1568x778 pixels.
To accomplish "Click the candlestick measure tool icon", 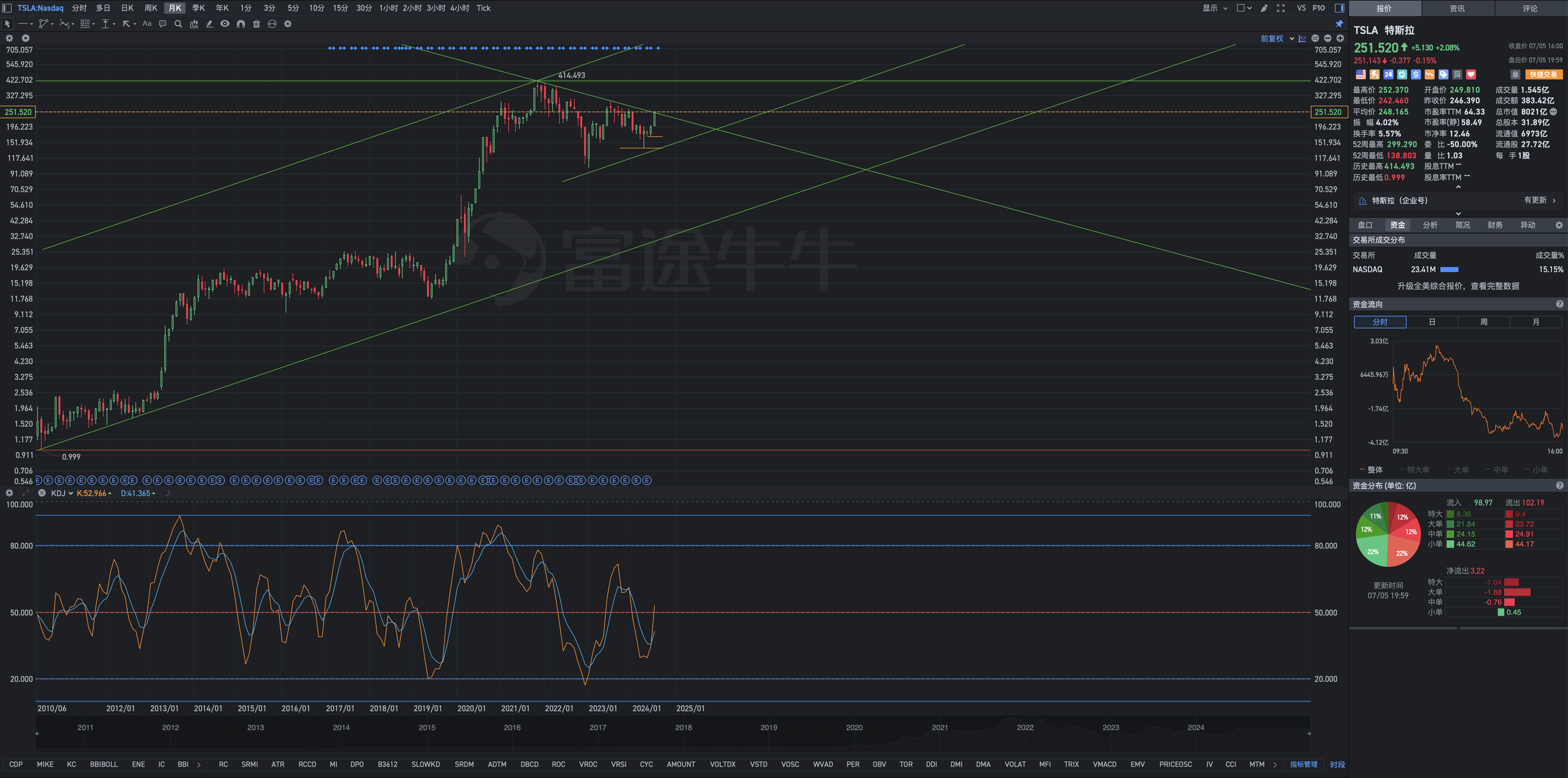I will 194,24.
